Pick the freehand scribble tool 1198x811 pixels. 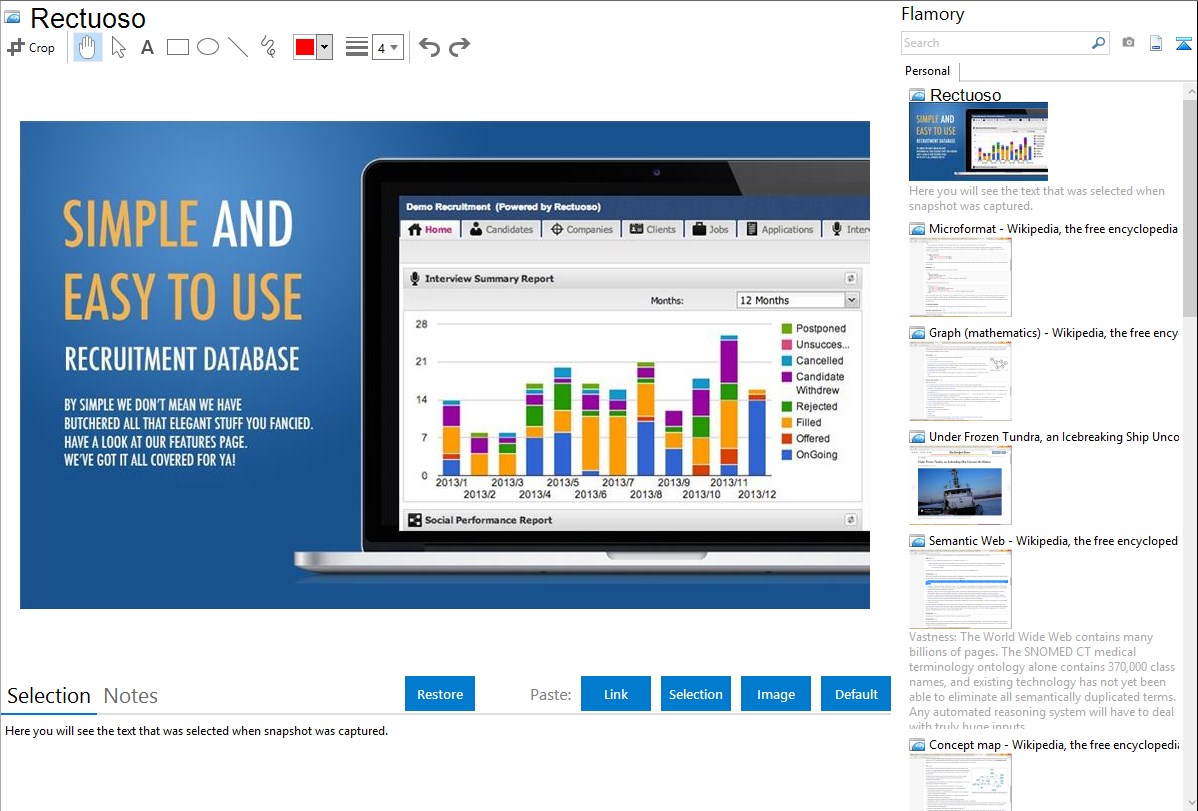pos(267,47)
